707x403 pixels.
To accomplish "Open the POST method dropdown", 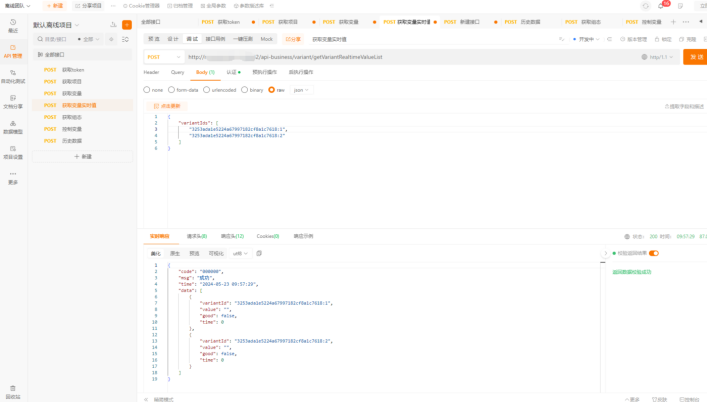I will [x=164, y=57].
